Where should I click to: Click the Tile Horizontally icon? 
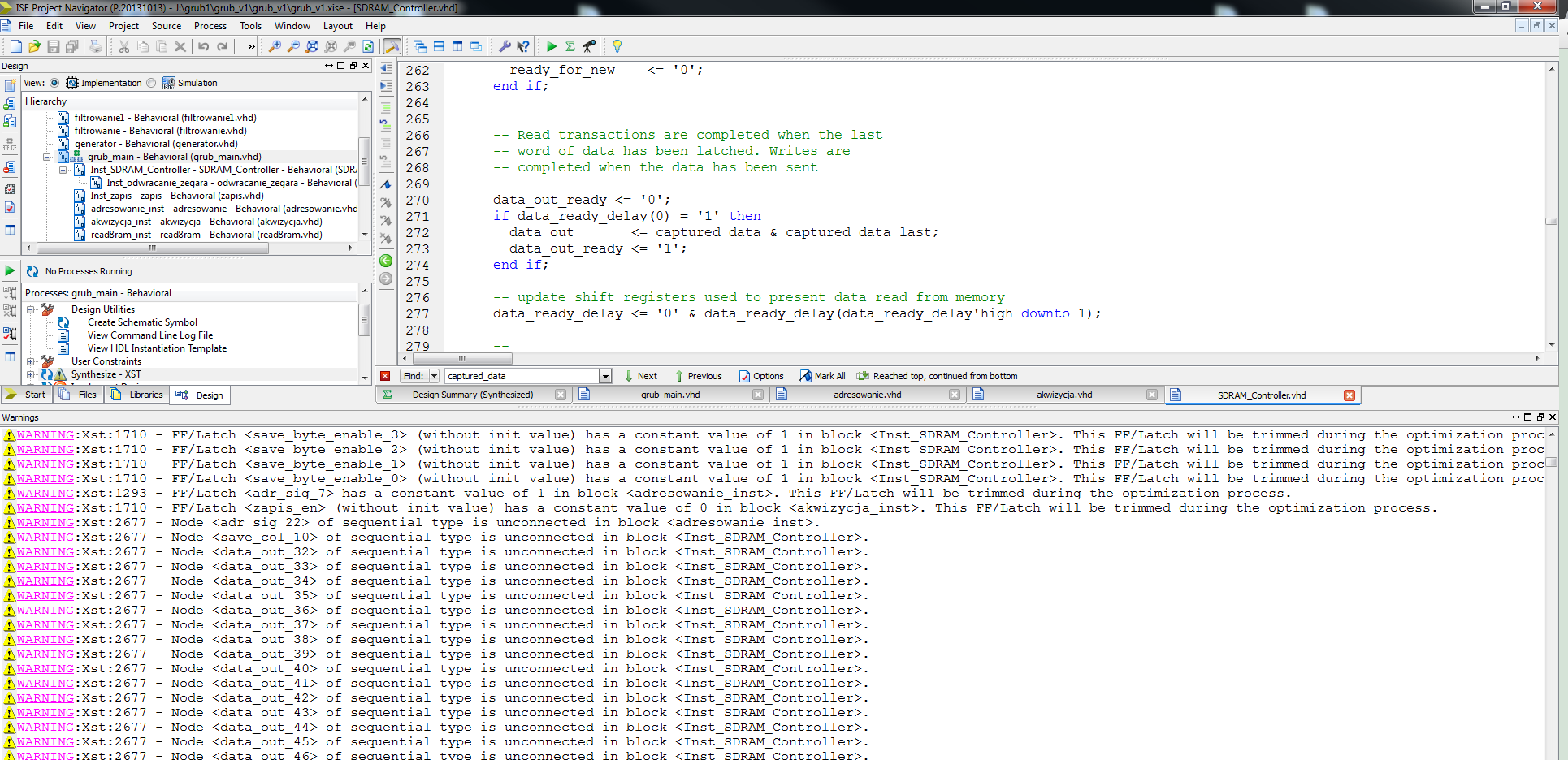[x=439, y=46]
